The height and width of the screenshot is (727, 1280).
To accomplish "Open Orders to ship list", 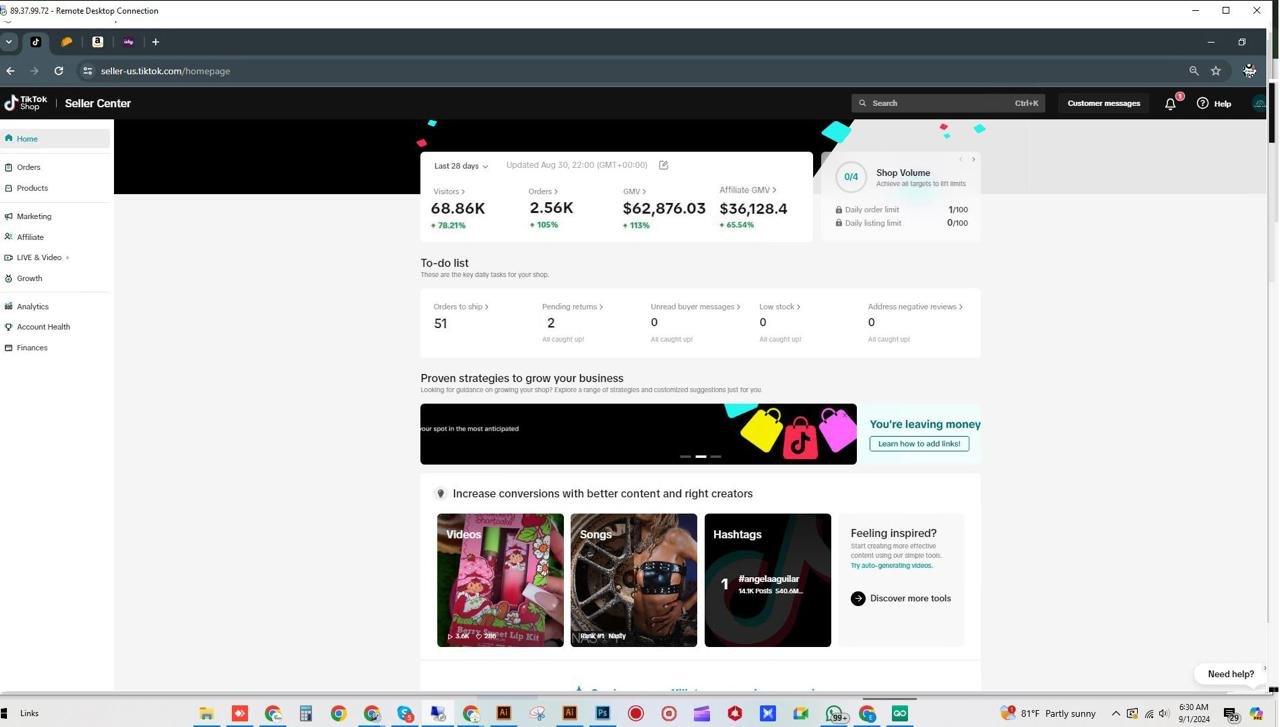I will pos(460,307).
